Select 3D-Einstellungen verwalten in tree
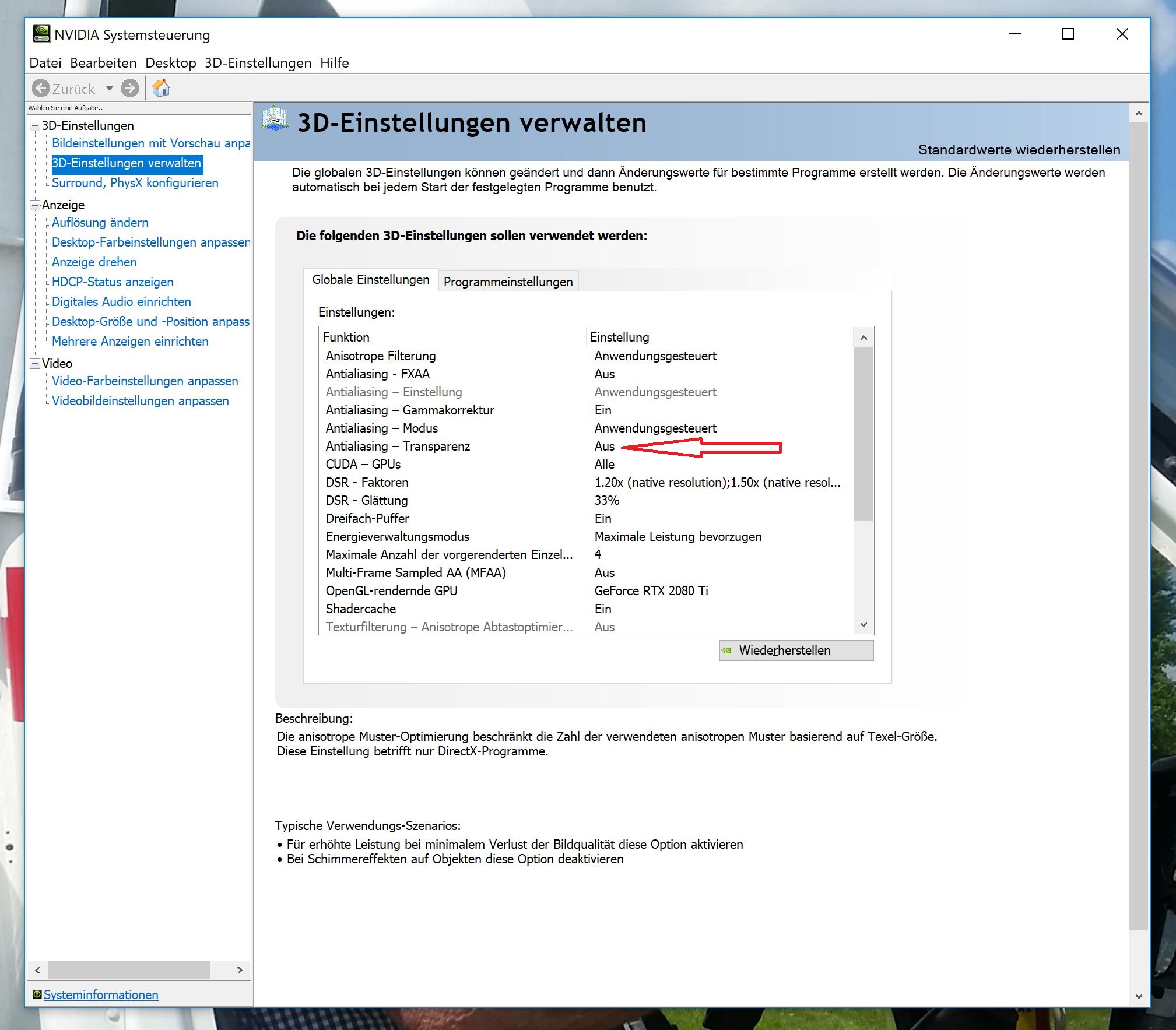Screen dimensions: 1176x1030 (127, 163)
